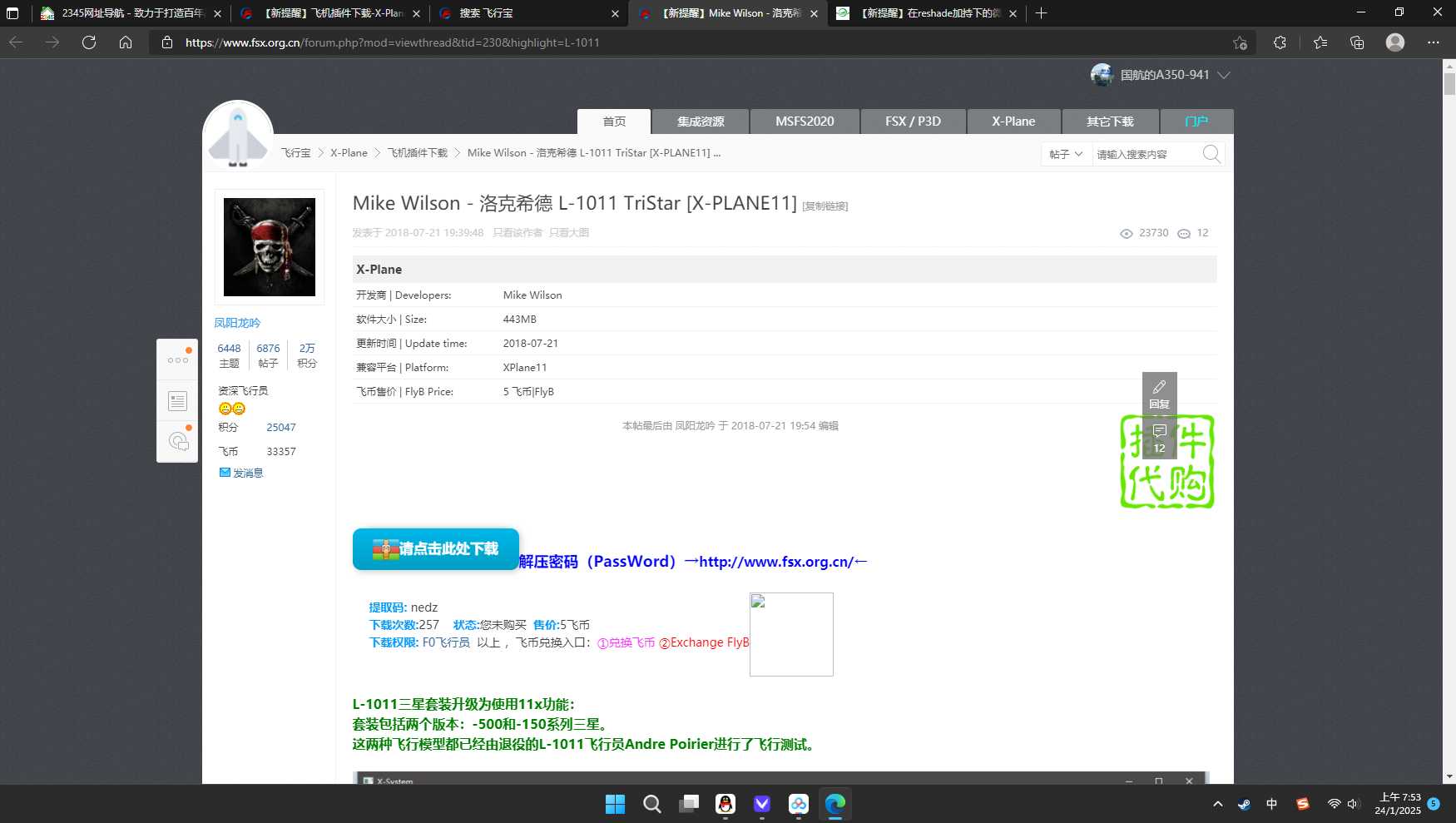Viewport: 1456px width, 823px height.
Task: Click 只看大图 link
Action: click(569, 233)
